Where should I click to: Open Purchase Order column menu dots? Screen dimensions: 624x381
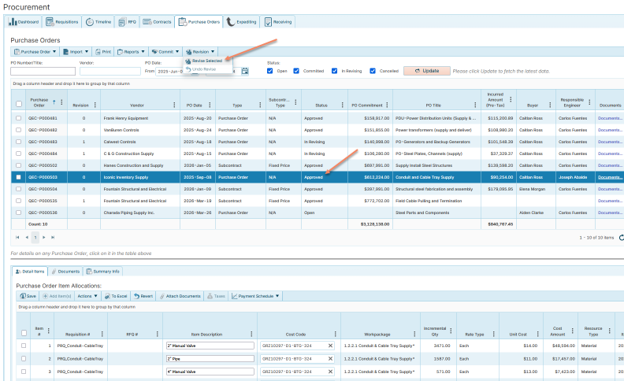62,103
